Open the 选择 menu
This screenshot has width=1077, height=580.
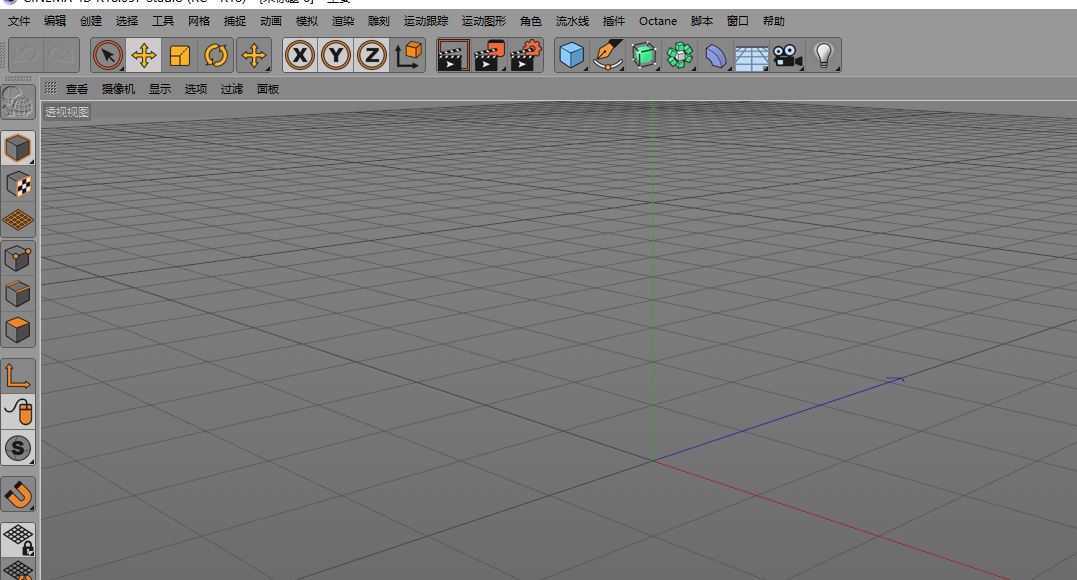coord(126,21)
